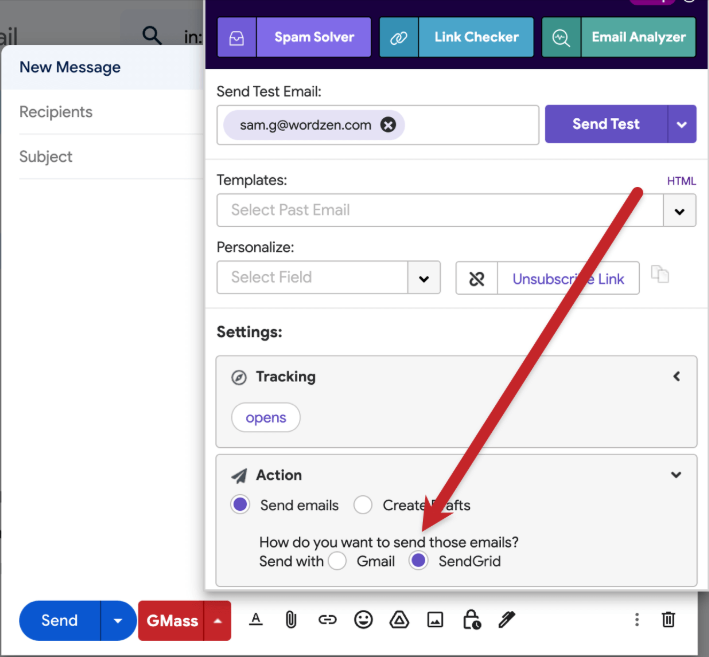Screen dimensions: 709x657
Task: Choose Gmail as the sending method
Action: click(x=338, y=561)
